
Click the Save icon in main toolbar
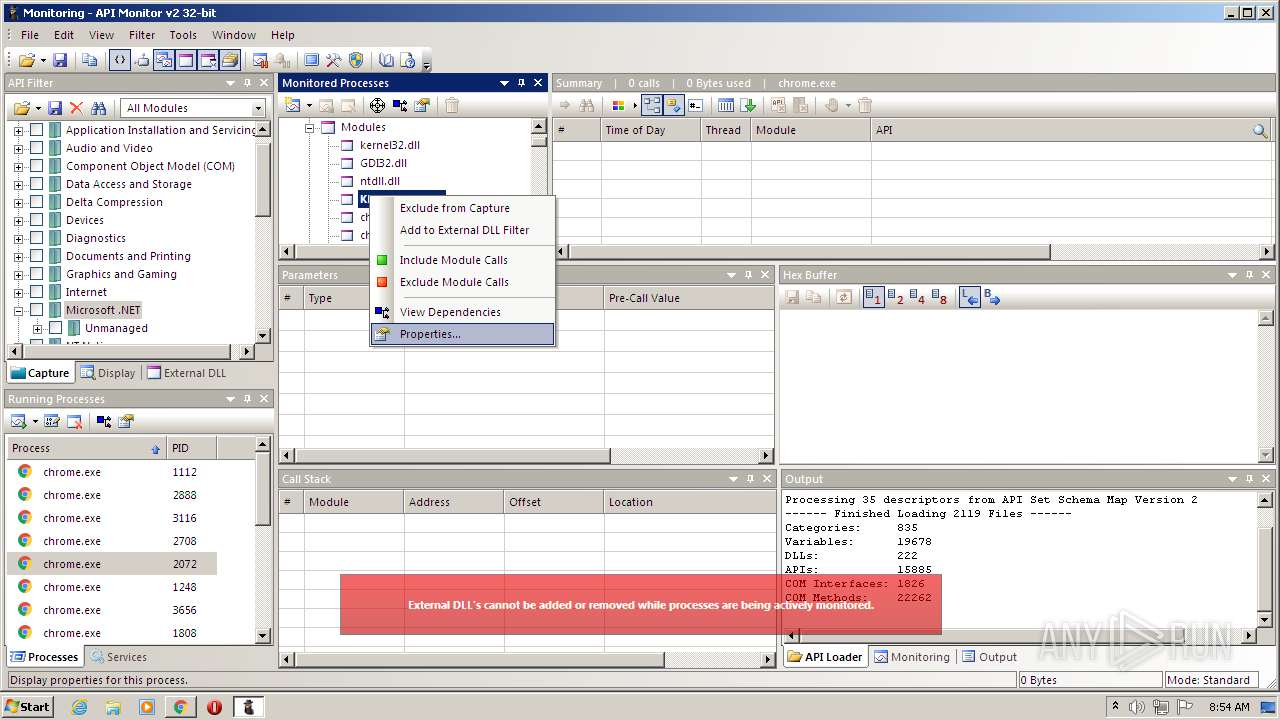coord(60,60)
